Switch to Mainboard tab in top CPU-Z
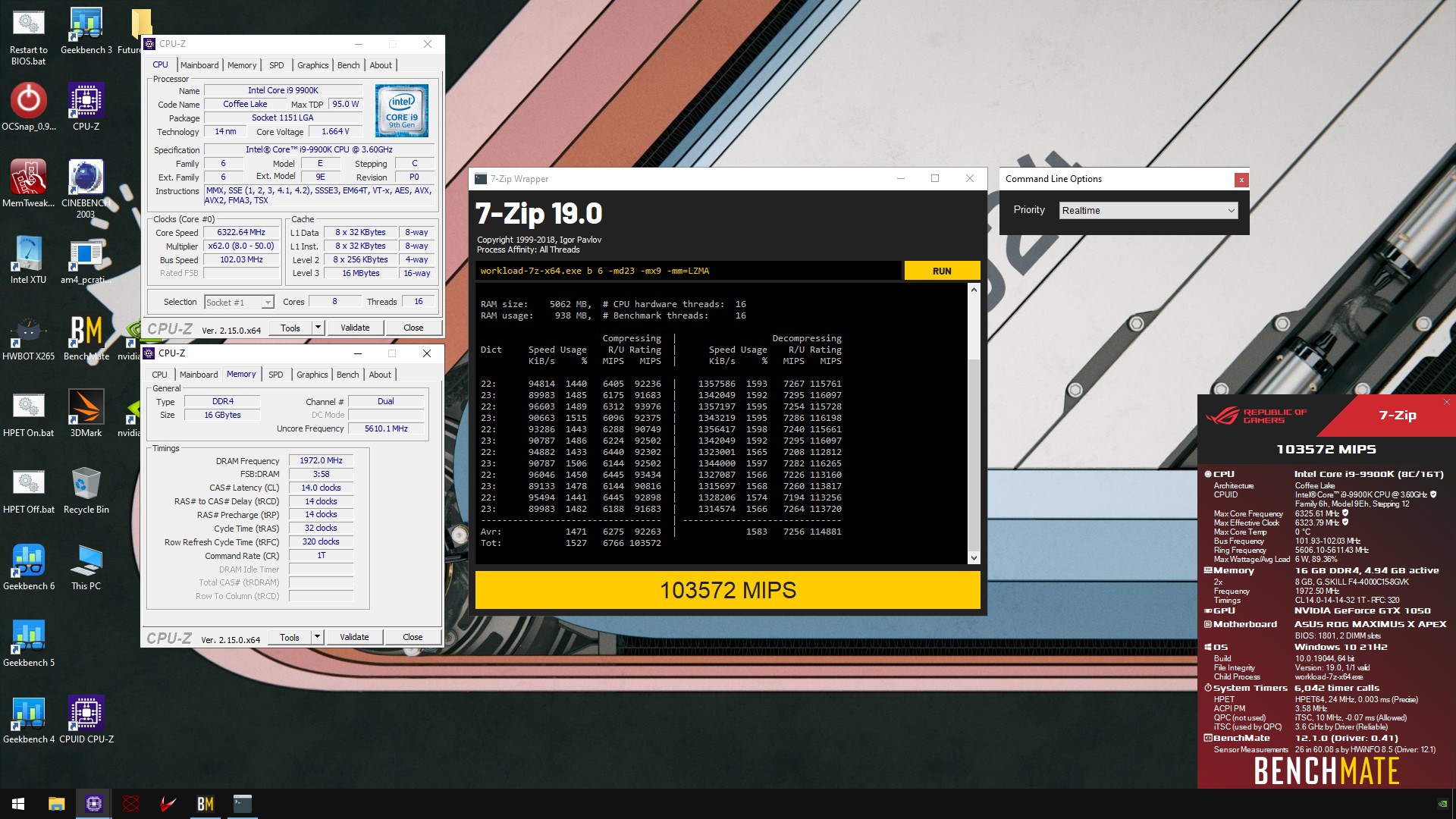Image resolution: width=1456 pixels, height=819 pixels. (x=199, y=65)
